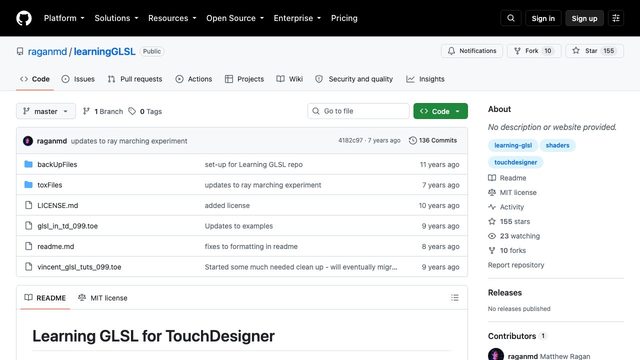Open the Security and quality tab
This screenshot has width=640, height=360.
[x=353, y=79]
